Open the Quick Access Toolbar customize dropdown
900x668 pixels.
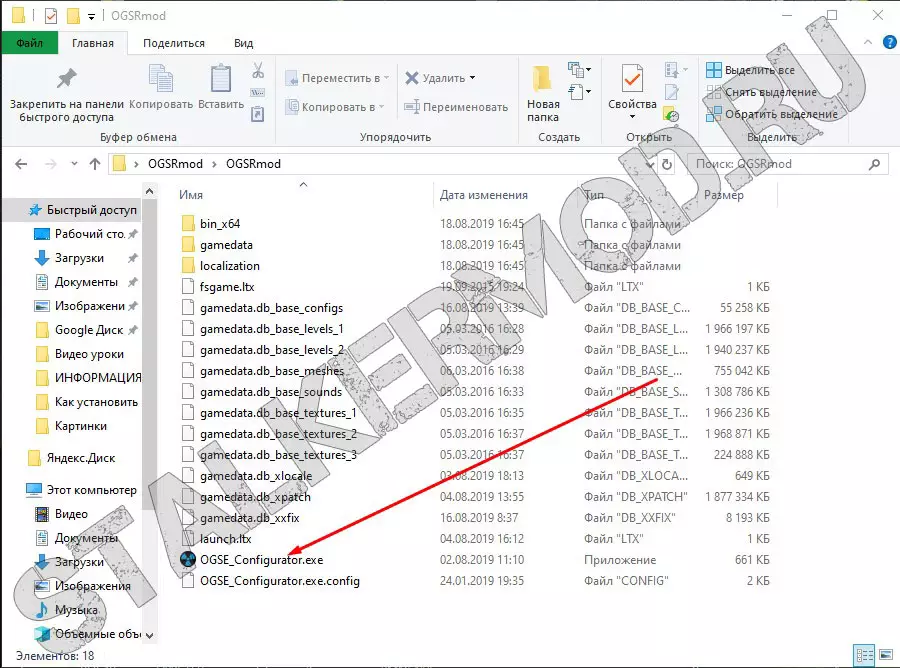click(x=91, y=16)
